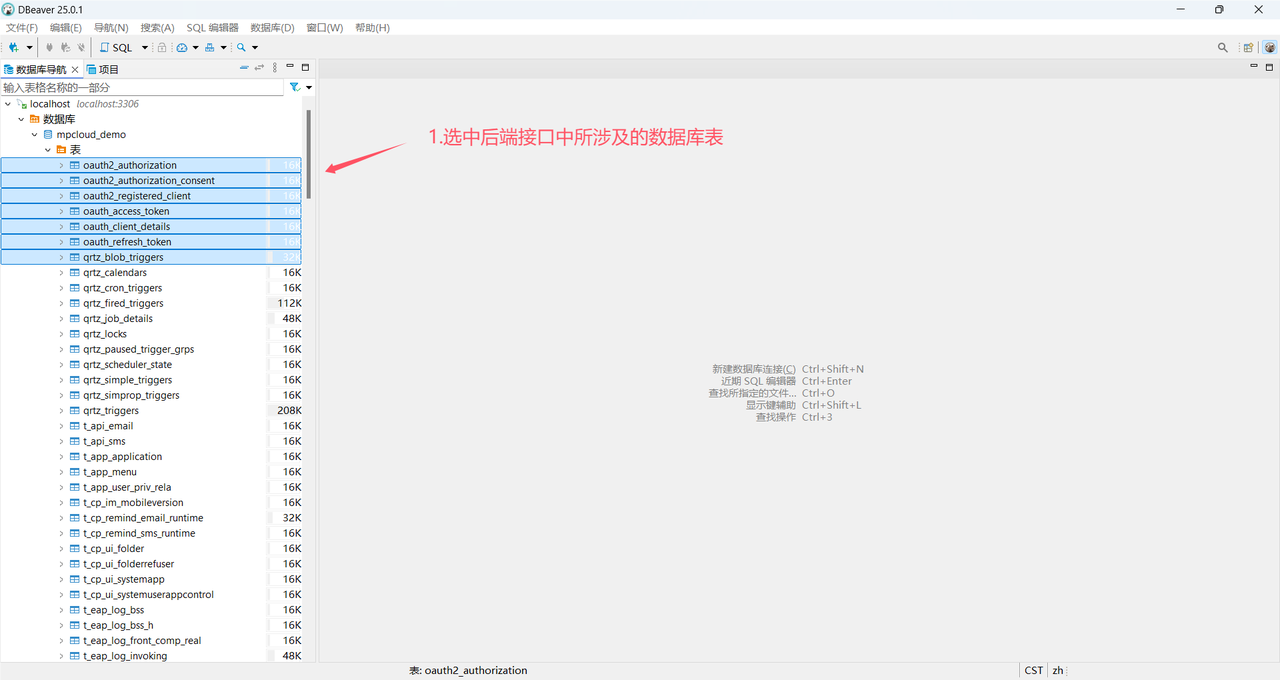Collapse all nodes using navigator toolbar icon
The width and height of the screenshot is (1280, 680).
click(244, 67)
